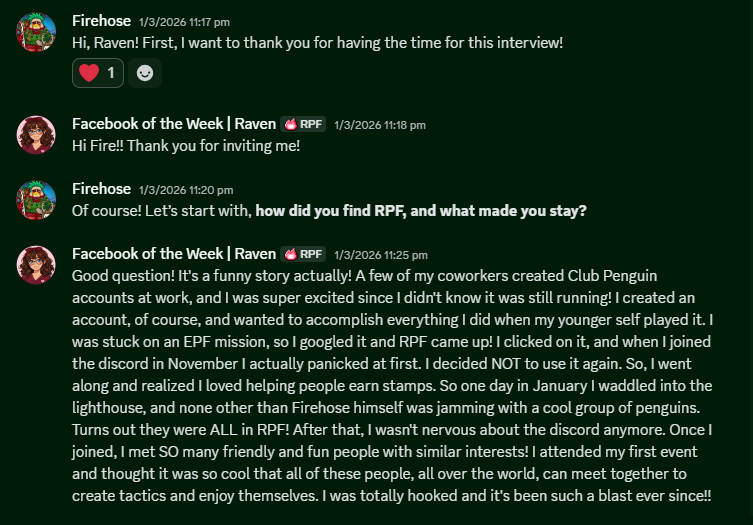Screen dimensions: 753x525
Task: Click Firehose's "Hi, Raven!" opening message text
Action: 317,43
